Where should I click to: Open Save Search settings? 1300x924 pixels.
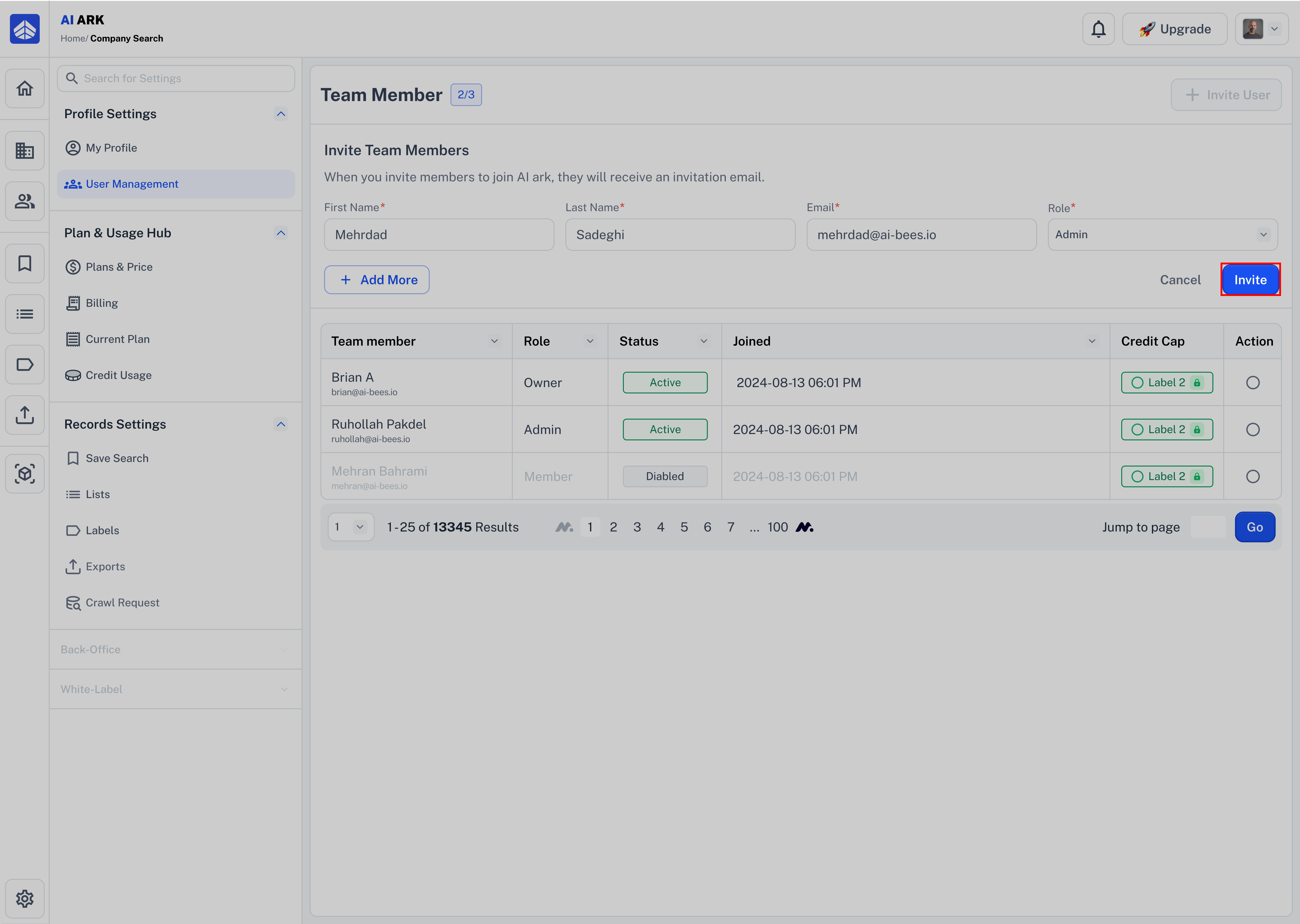pos(176,458)
